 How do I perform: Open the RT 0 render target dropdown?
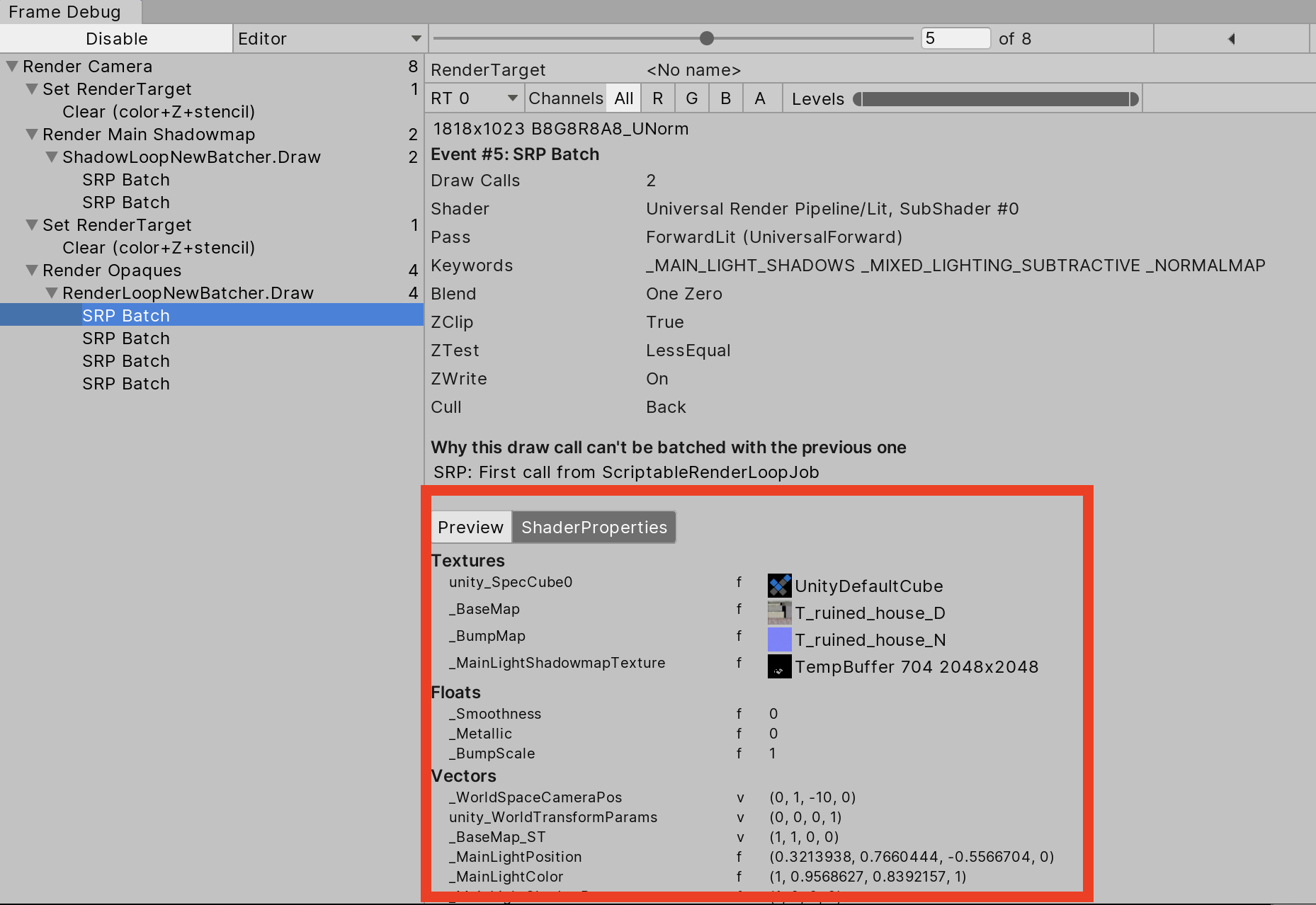pos(474,98)
